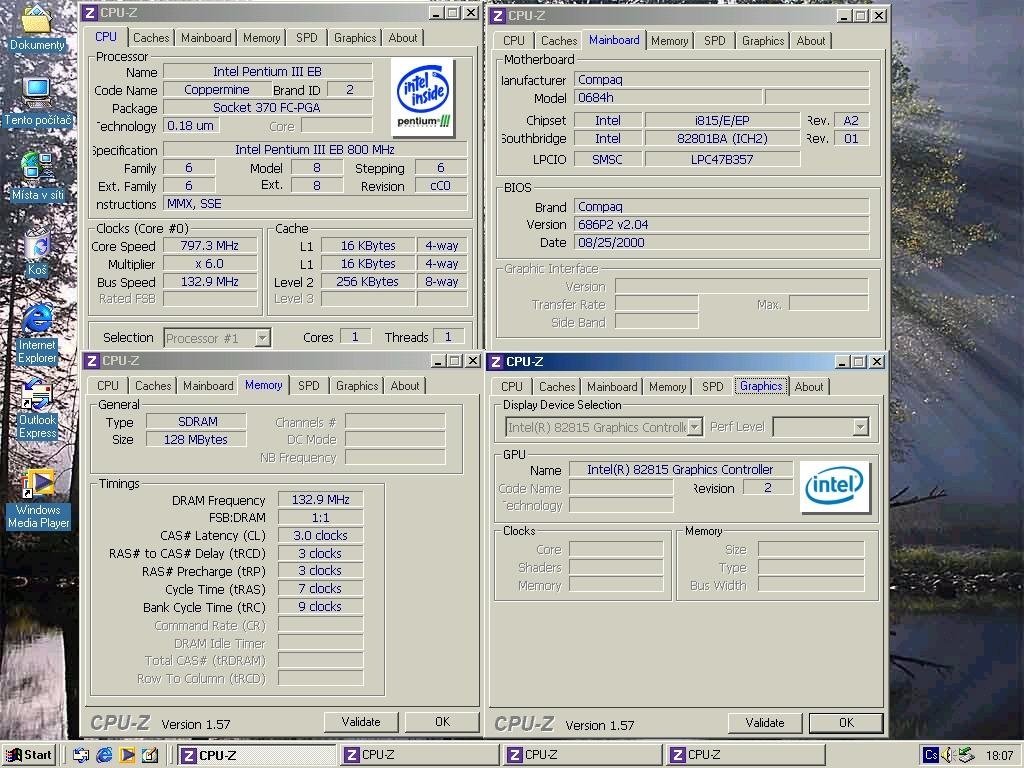Click FSB:DRAM 1:1 value
Viewport: 1024px width, 768px height.
click(320, 518)
